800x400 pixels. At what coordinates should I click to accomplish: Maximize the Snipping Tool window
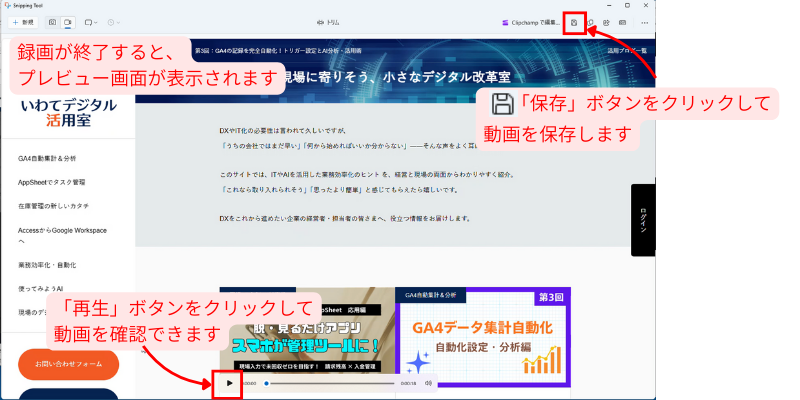tap(627, 5)
